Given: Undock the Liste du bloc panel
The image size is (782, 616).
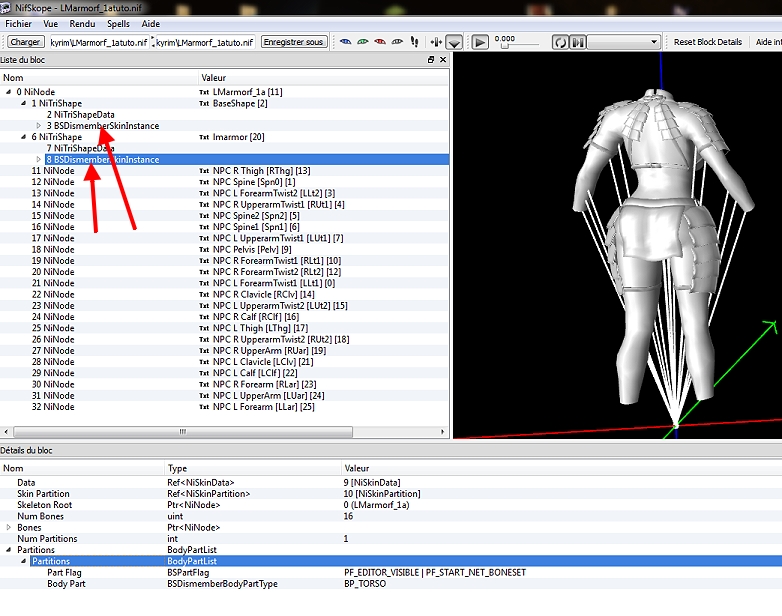Looking at the screenshot, I should click(x=431, y=60).
